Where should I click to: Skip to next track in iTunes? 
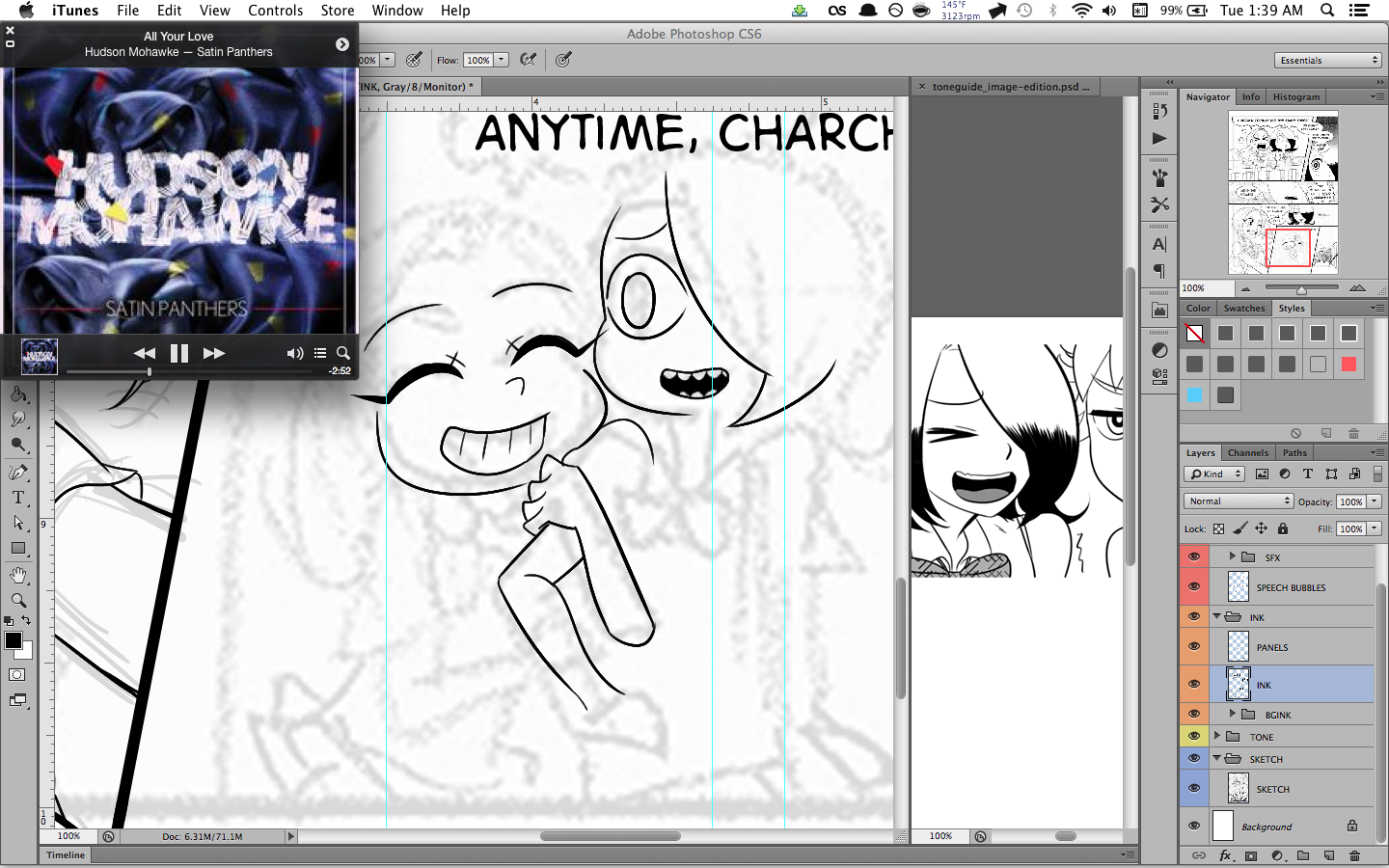(x=214, y=353)
